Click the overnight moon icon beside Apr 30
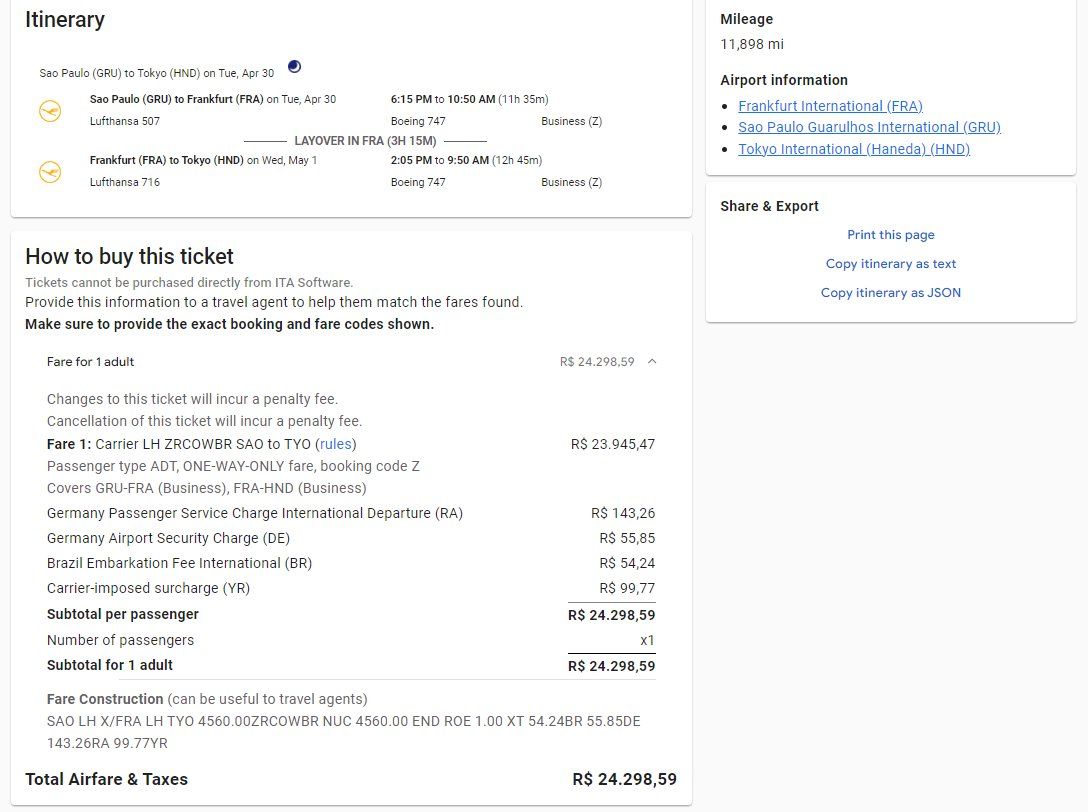 [x=294, y=67]
